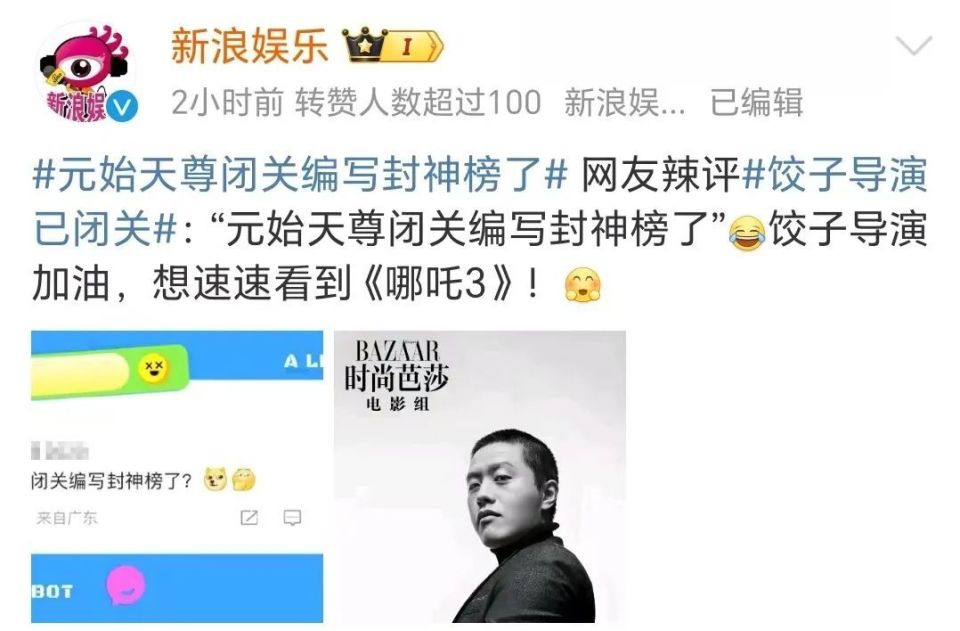Open the 新浪娱乐 profile avatar
Image resolution: width=960 pixels, height=631 pixels.
coord(85,72)
